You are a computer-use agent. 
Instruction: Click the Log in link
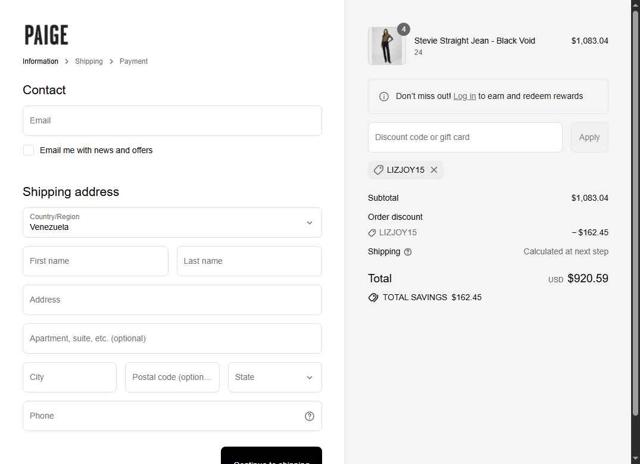click(x=464, y=96)
